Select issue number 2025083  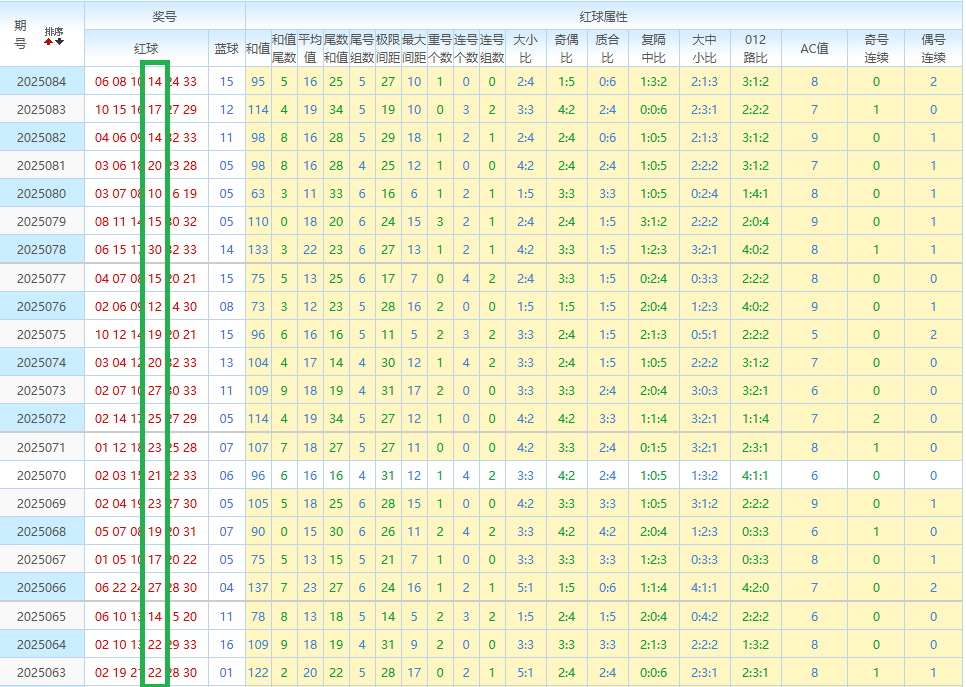click(x=41, y=110)
